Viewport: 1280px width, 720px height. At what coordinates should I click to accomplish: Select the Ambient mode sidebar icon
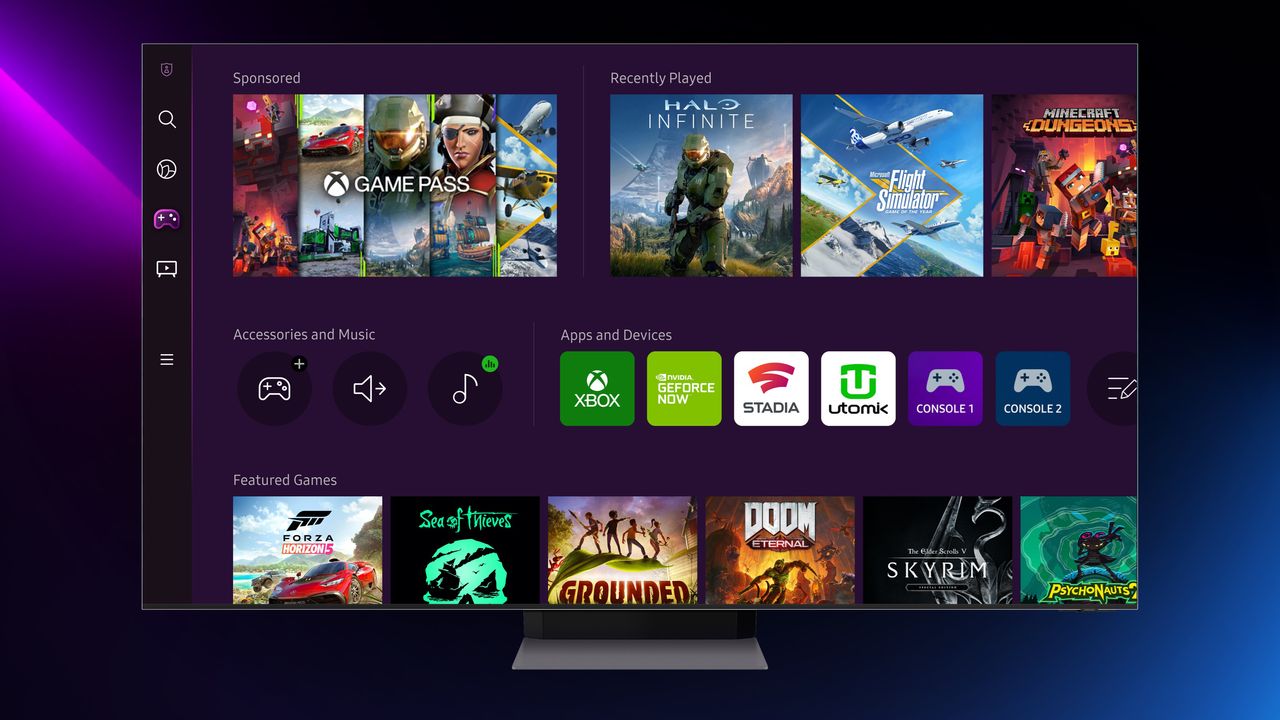point(167,169)
